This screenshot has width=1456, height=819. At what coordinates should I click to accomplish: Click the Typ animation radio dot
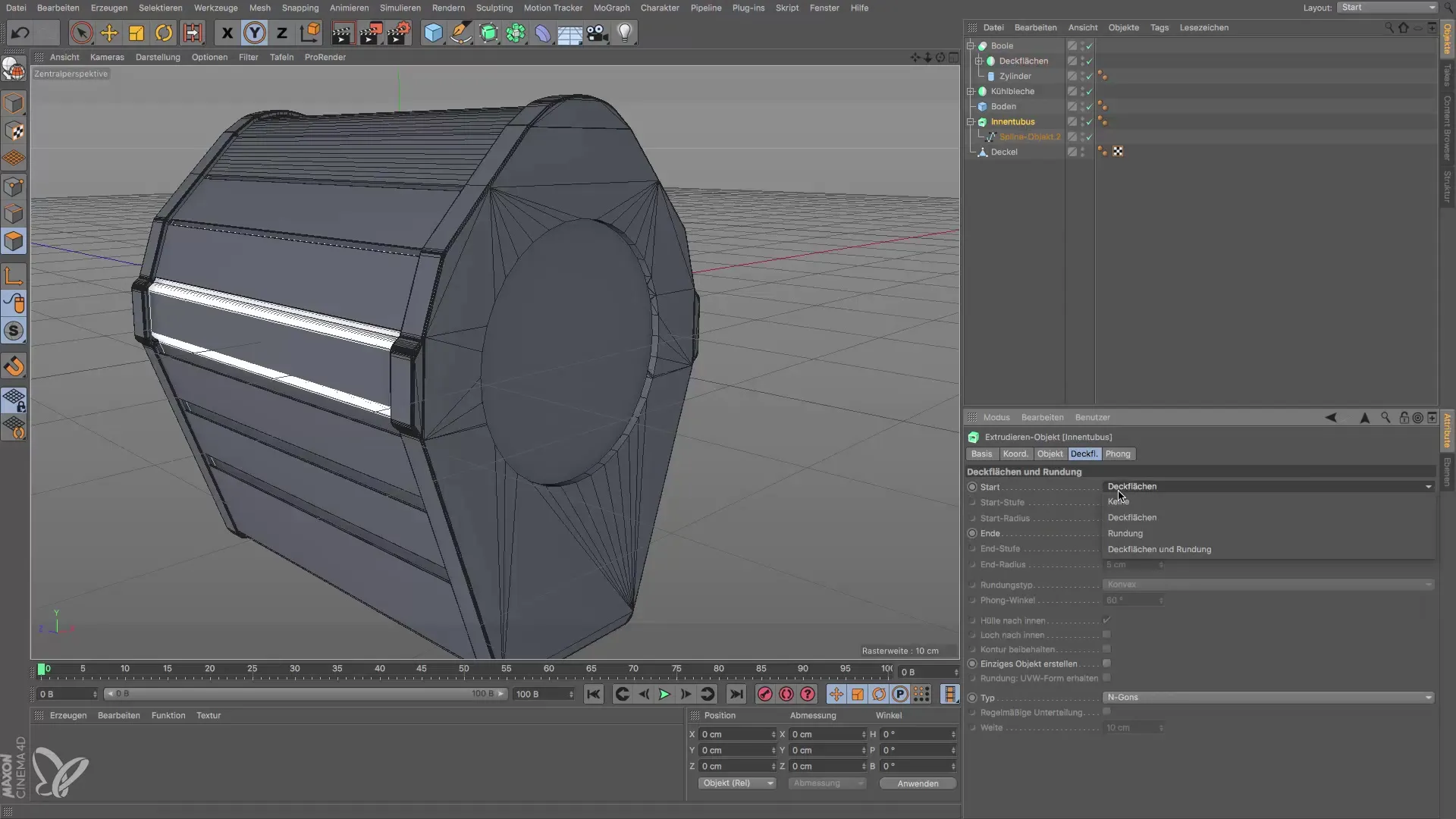tap(972, 698)
